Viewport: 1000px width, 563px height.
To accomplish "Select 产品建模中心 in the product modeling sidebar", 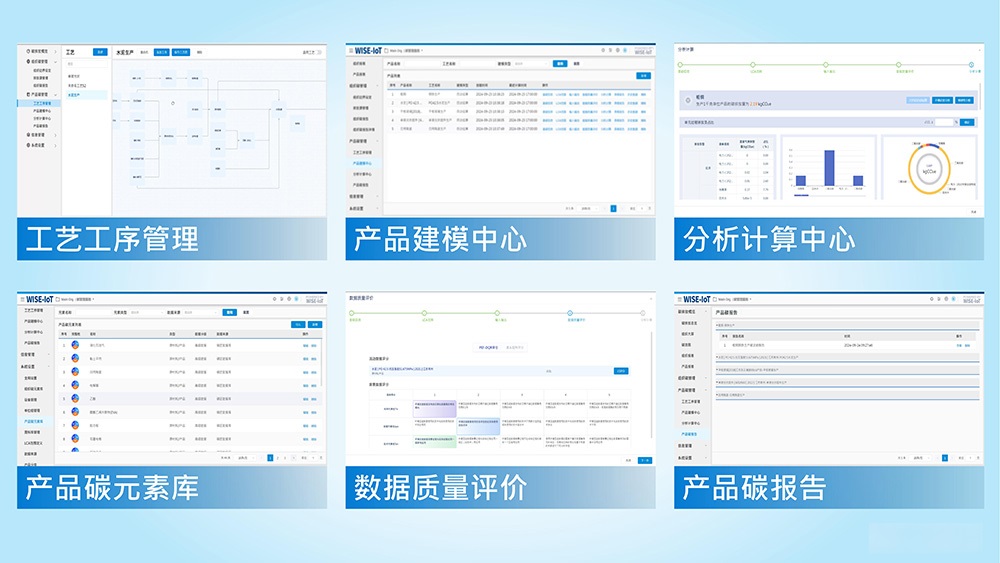I will click(x=362, y=163).
